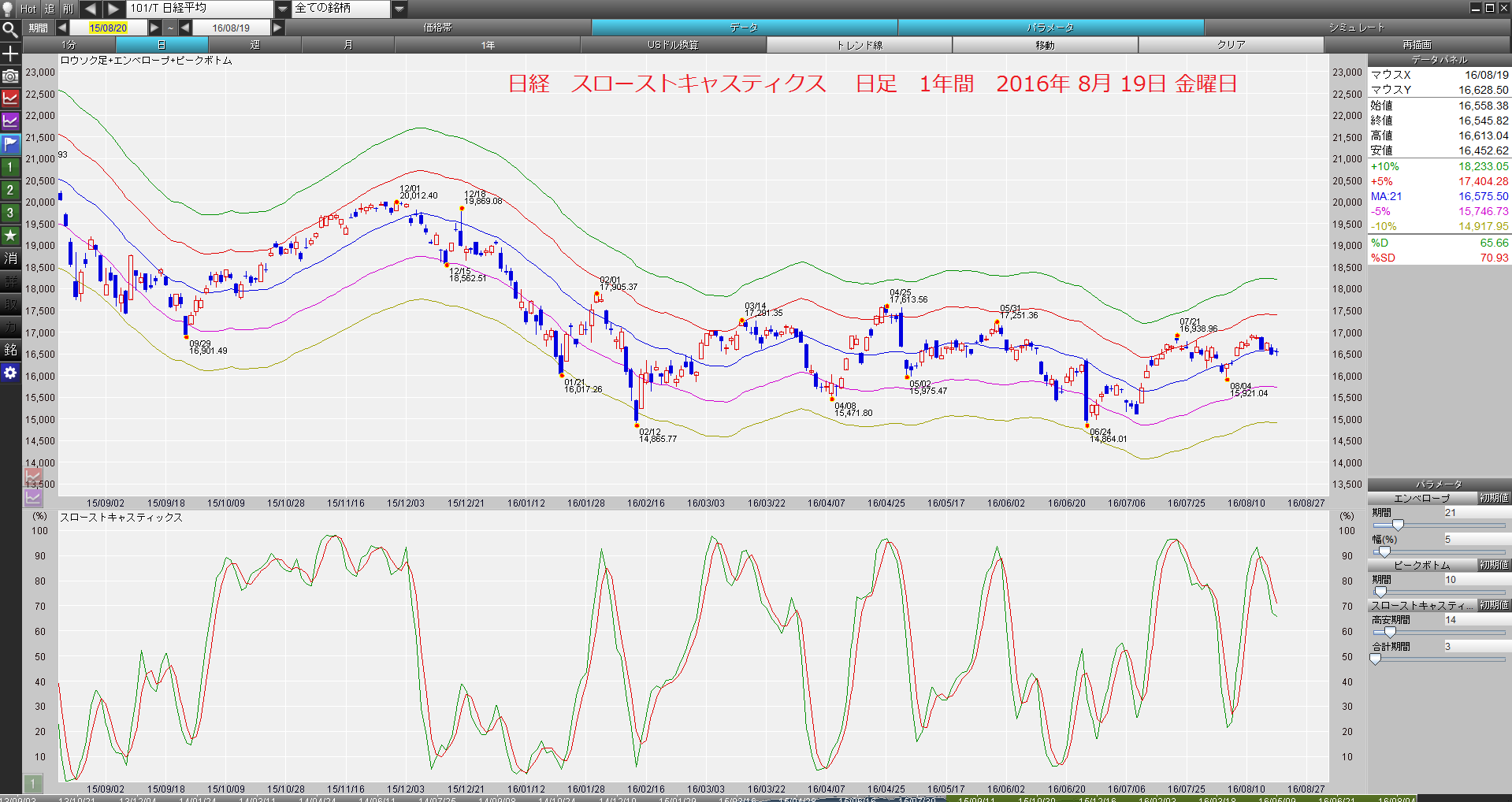Step start date 15/08/20 forward

155,28
